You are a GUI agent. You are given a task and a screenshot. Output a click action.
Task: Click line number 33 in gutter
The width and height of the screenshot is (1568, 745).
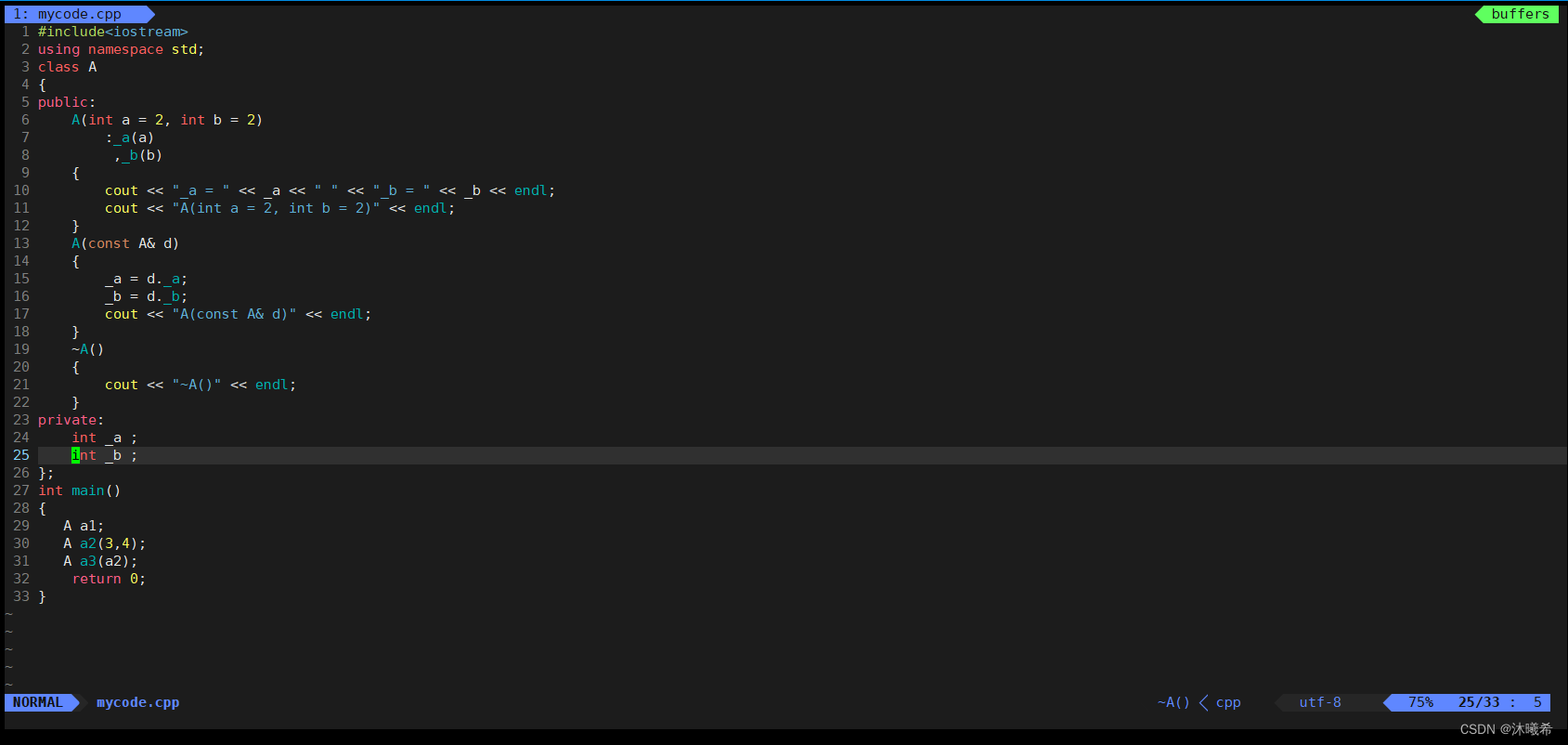(21, 596)
